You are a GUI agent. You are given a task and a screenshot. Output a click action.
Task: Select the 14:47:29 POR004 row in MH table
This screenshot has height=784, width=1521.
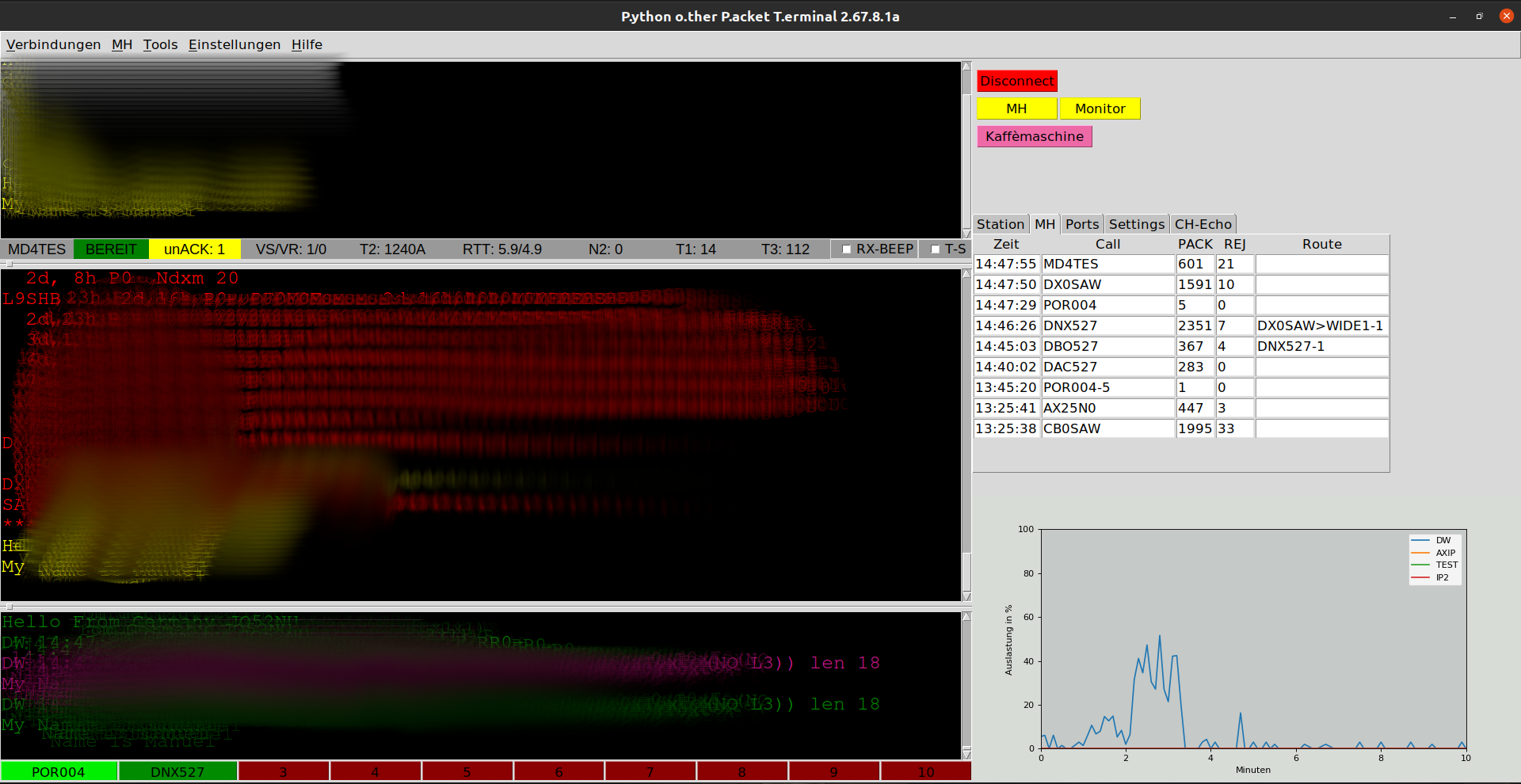pos(1180,305)
